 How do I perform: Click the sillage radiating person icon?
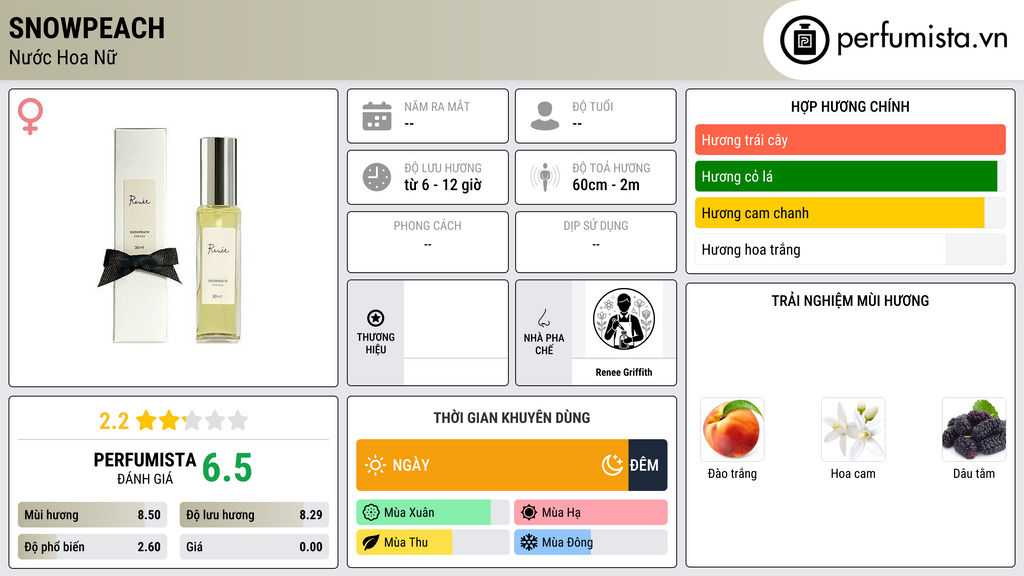pos(545,177)
